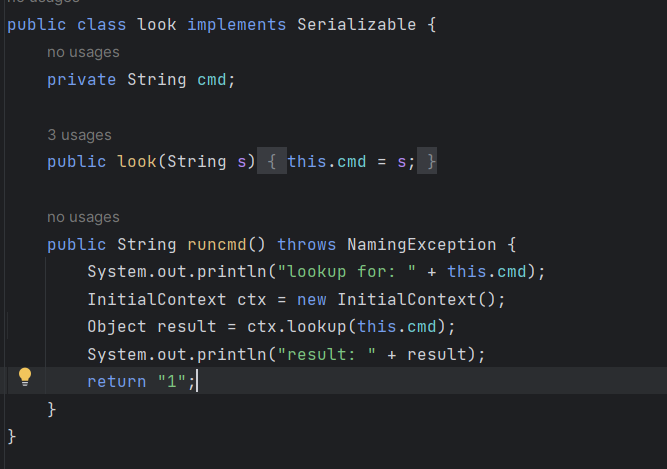Click the yellow lightbulb quick-fix icon
Viewport: 667px width, 469px height.
pos(25,377)
